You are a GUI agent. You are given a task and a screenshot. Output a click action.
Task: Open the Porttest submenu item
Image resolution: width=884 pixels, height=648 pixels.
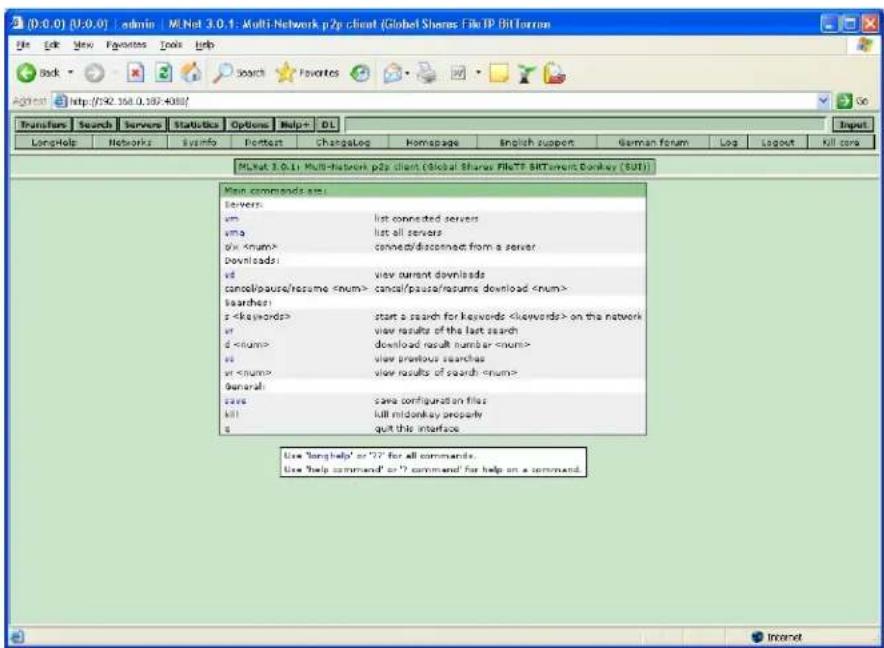[x=264, y=143]
